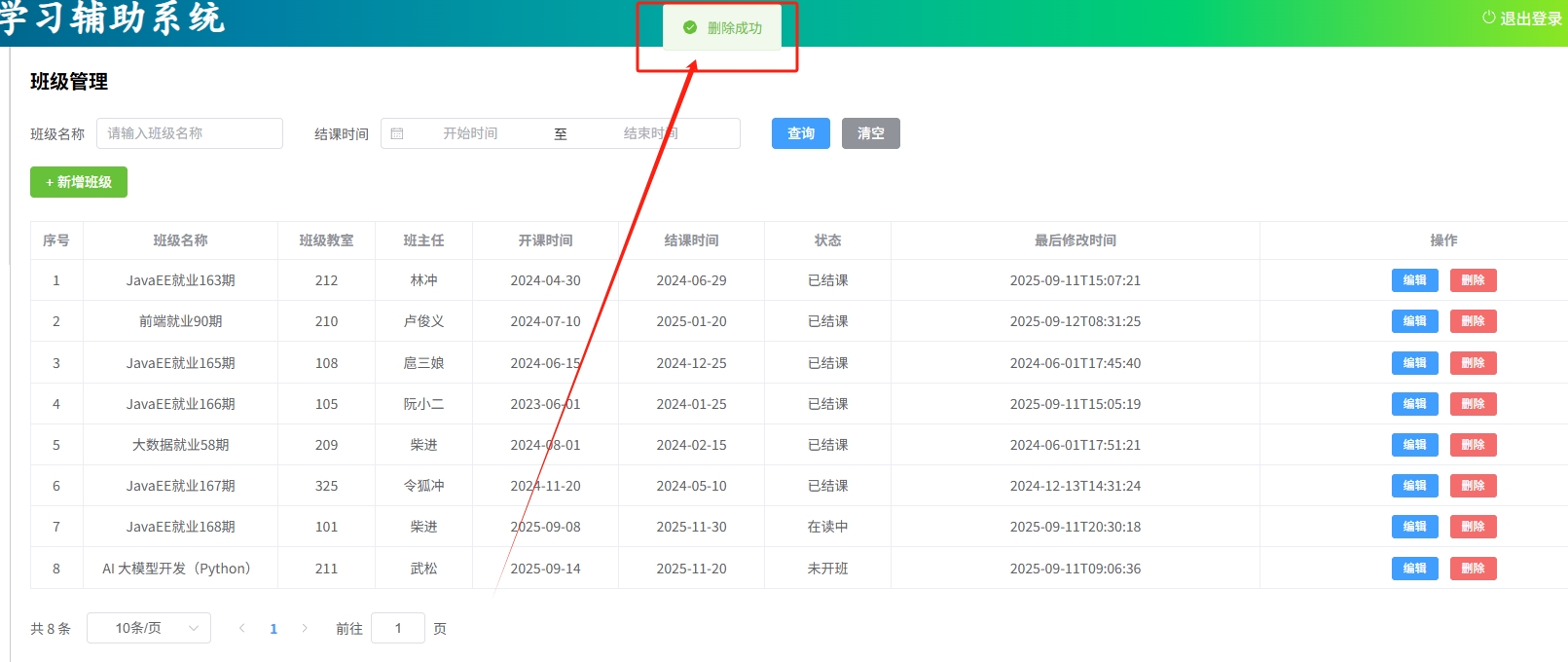Click classroom number 212
Viewport: 1568px width, 662px height.
tap(327, 280)
